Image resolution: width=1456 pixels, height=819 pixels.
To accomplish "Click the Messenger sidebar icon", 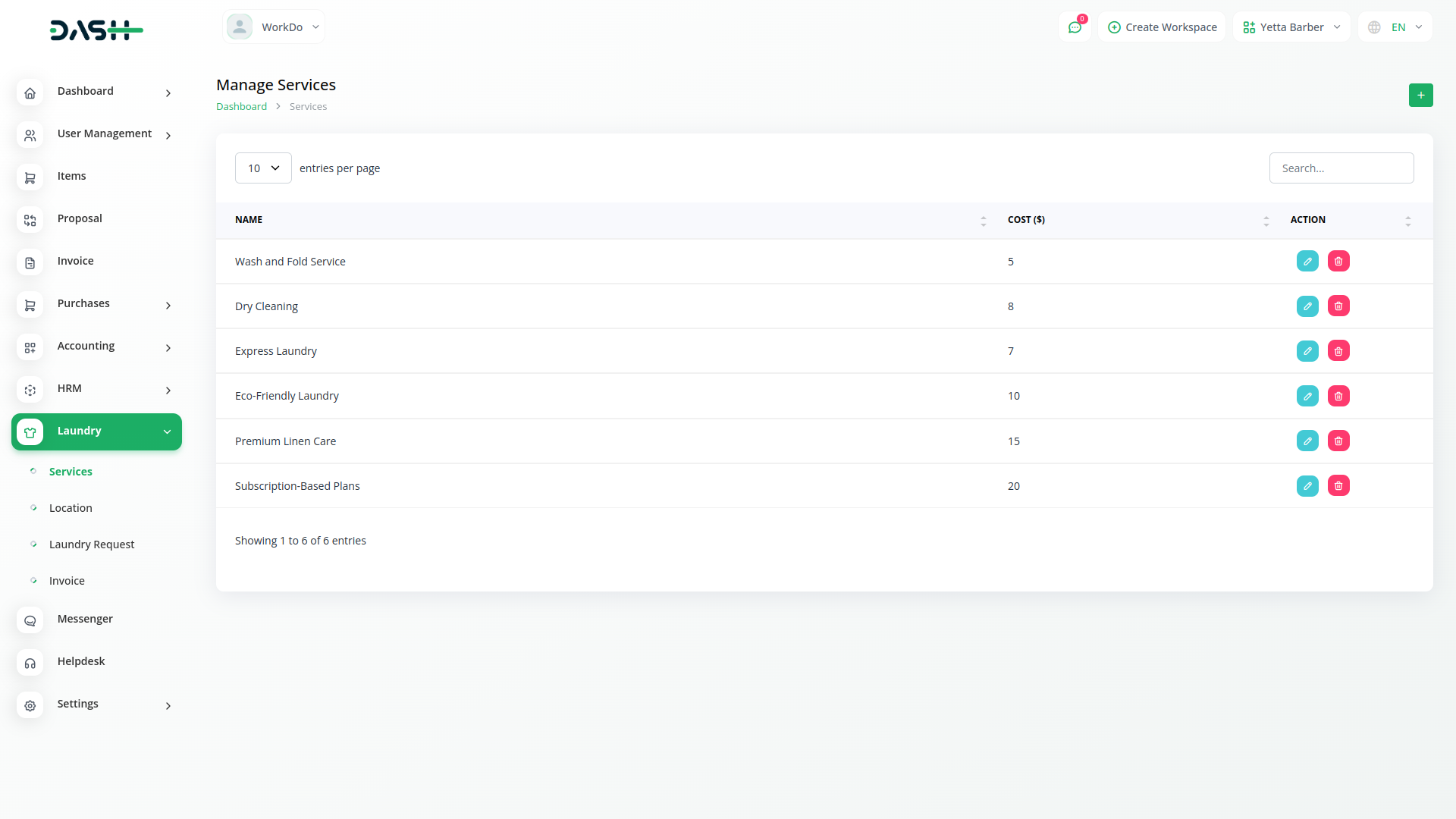I will click(30, 620).
